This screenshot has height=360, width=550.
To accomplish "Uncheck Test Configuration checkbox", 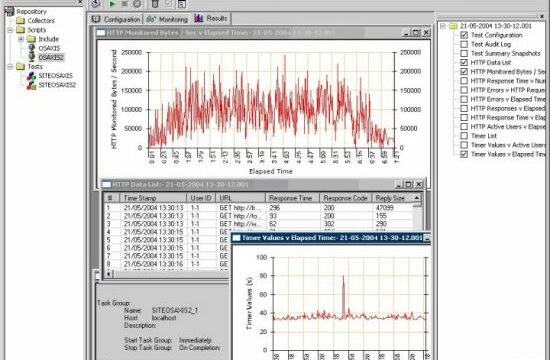I will pyautogui.click(x=464, y=35).
